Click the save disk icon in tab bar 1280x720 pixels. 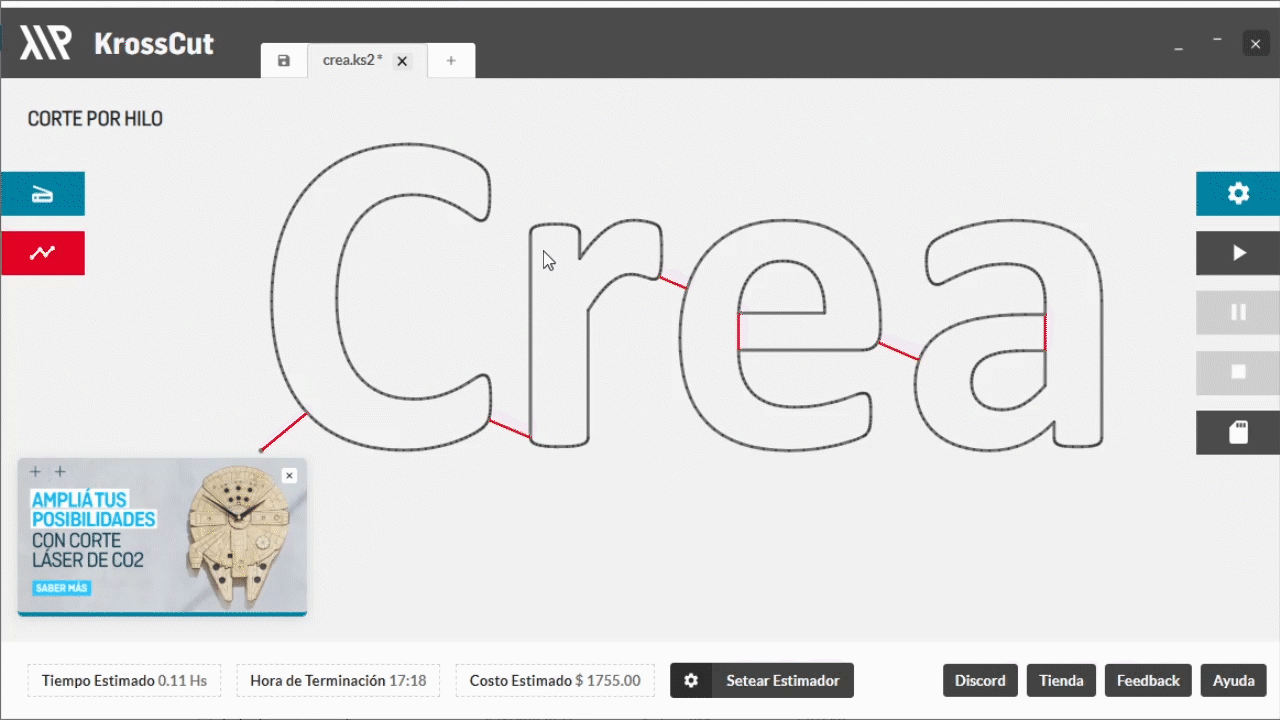284,61
